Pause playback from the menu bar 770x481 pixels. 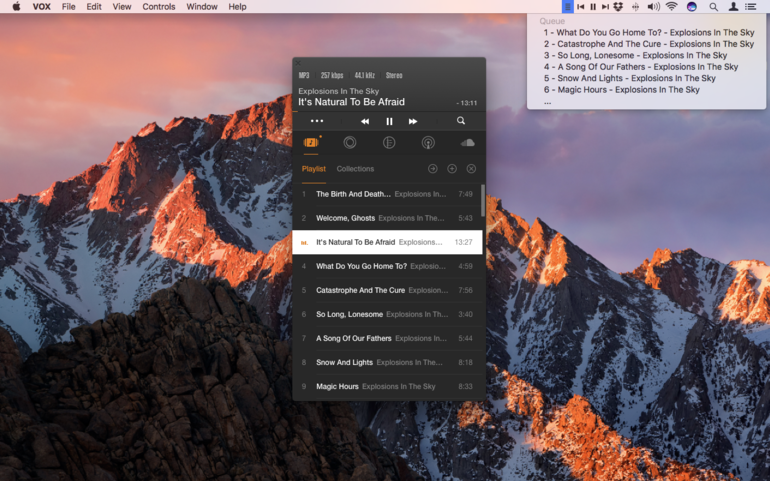593,6
